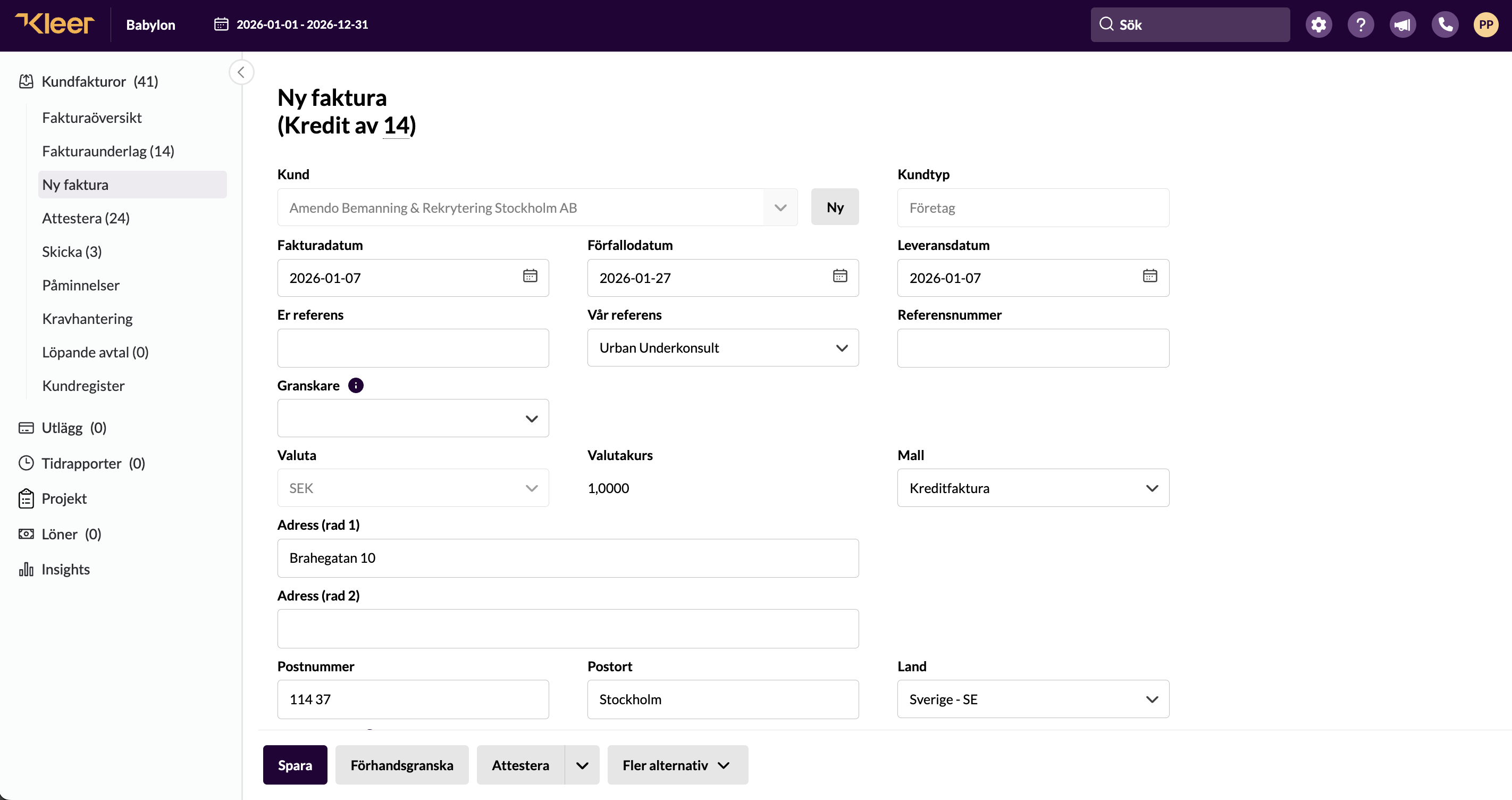This screenshot has width=1512, height=800.
Task: Click the Löner money icon
Action: coord(26,534)
